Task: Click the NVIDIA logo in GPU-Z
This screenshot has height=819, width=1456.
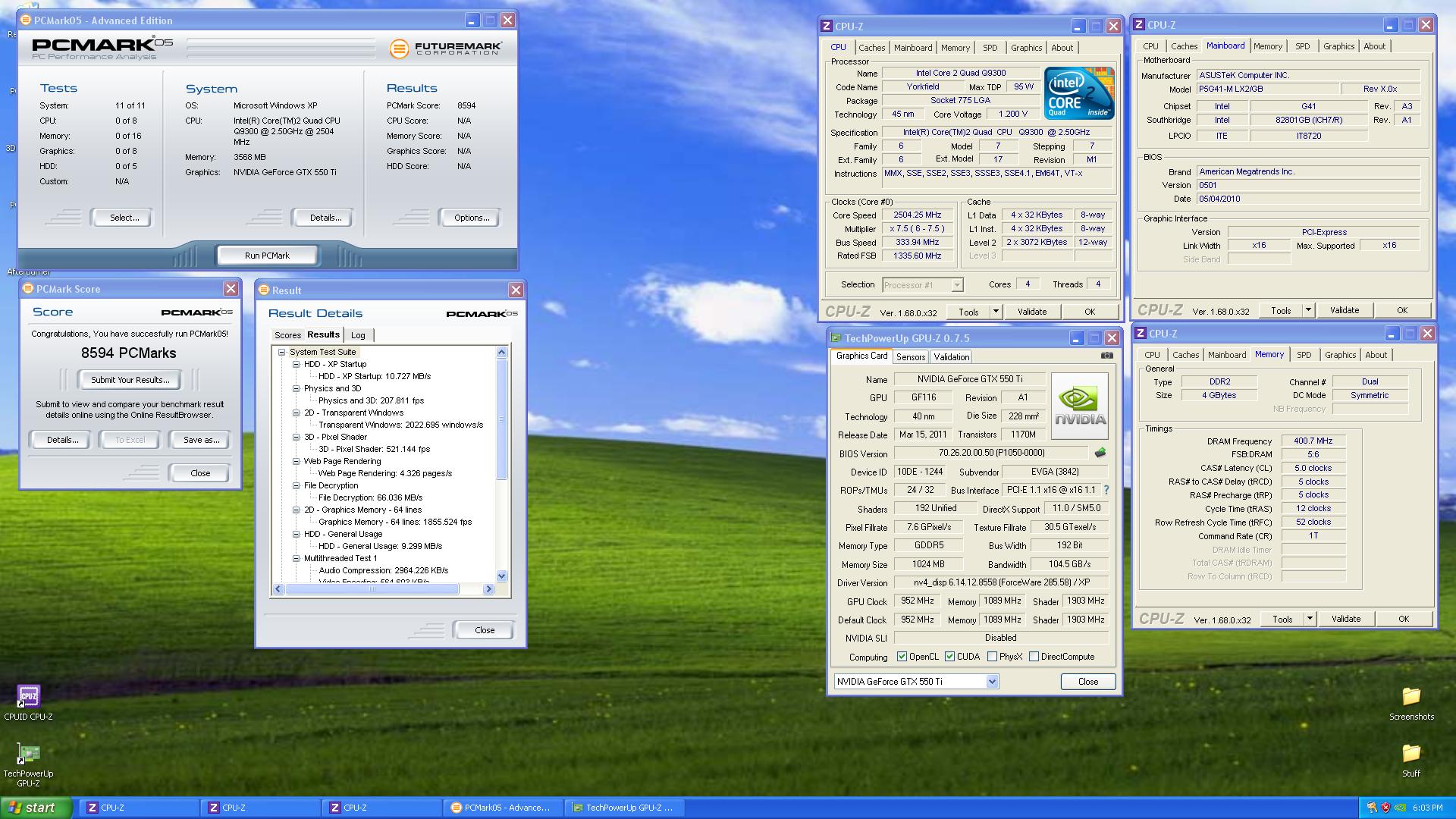Action: tap(1080, 406)
